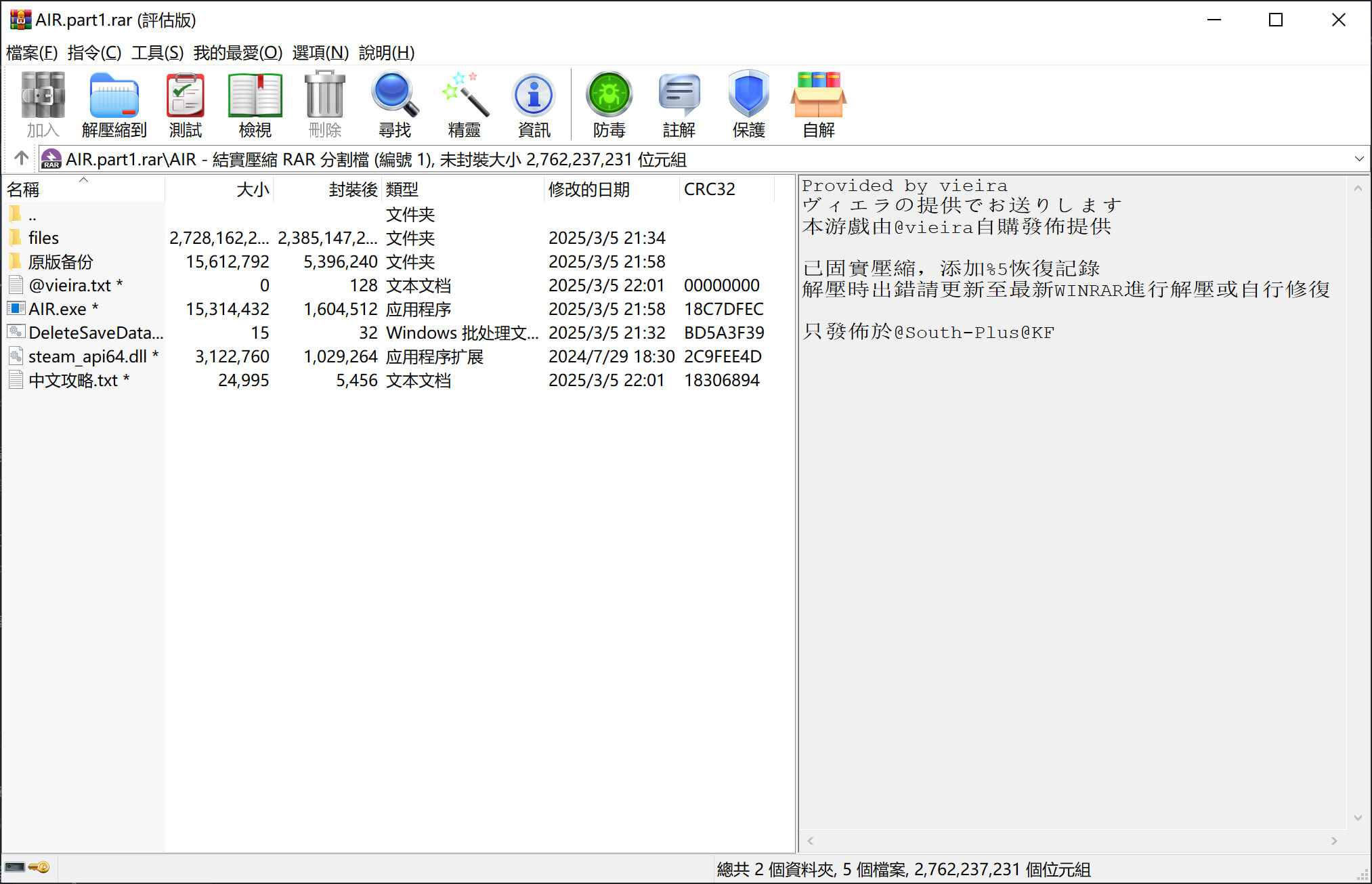Screen dimensions: 1372x884
Task: Run the Virus Scan (防毒) icon
Action: pos(609,104)
